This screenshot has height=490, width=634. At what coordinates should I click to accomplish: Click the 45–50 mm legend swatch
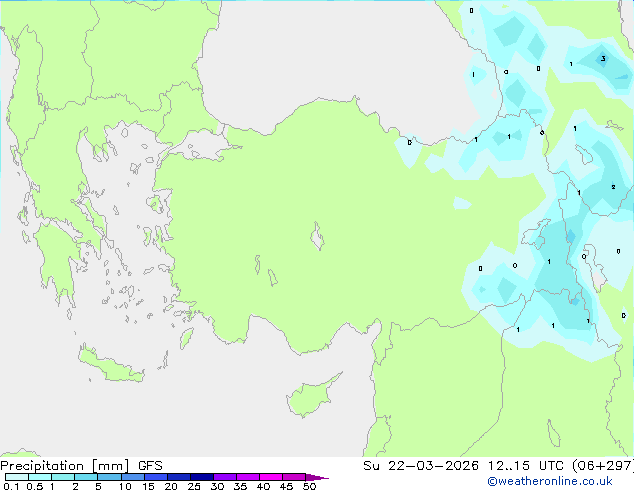[x=294, y=477]
